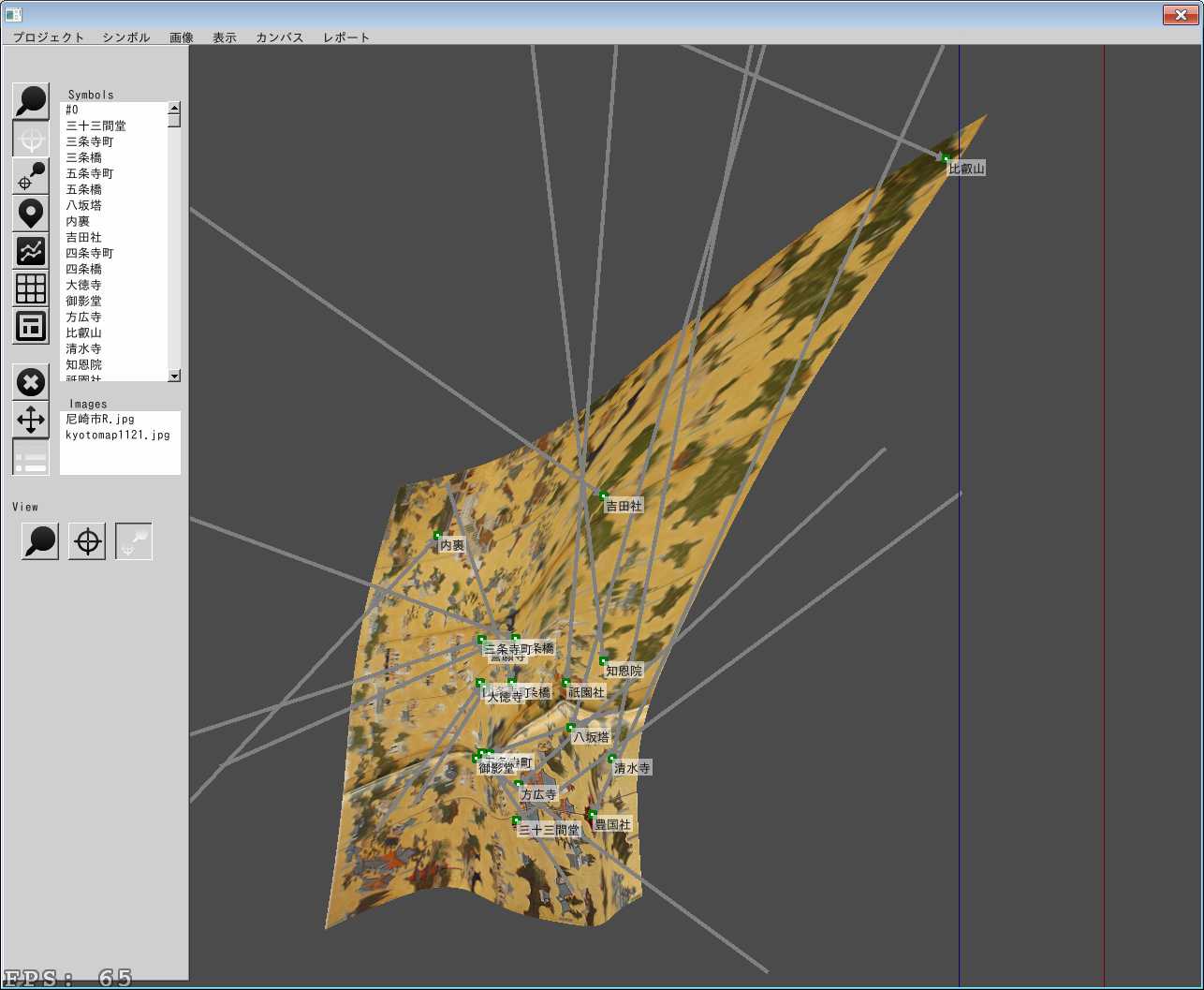Open the カンバス menu
This screenshot has height=990, width=1204.
[280, 37]
